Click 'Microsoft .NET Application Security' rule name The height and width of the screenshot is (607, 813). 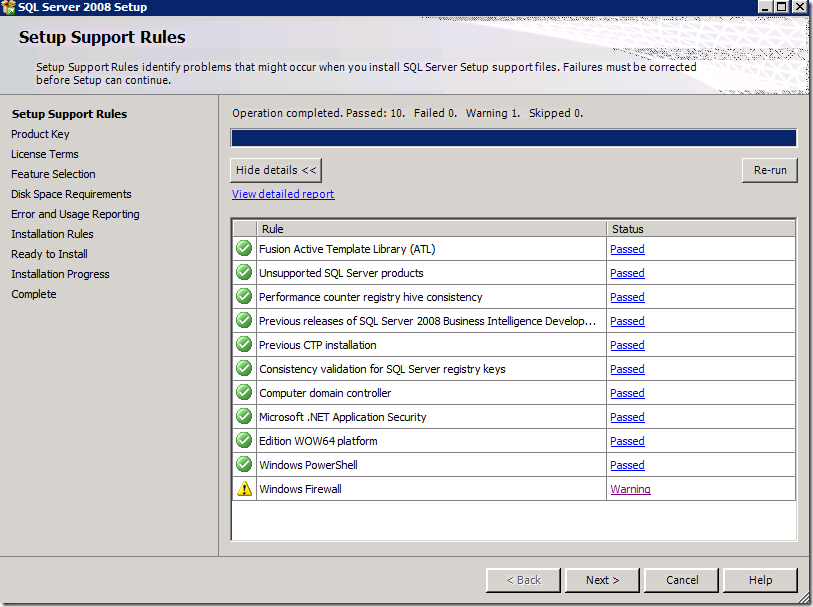[343, 417]
